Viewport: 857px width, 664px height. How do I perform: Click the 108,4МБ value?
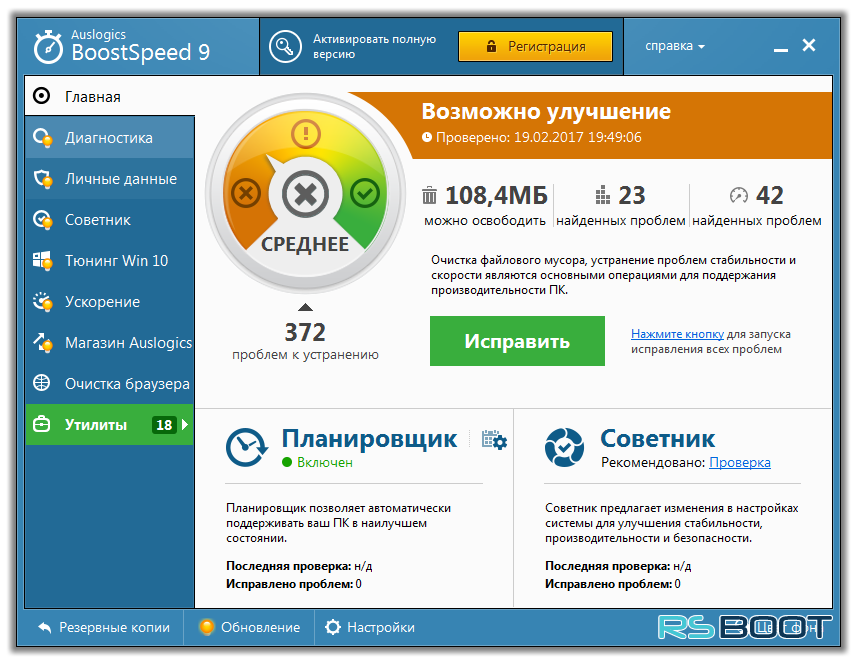point(496,195)
